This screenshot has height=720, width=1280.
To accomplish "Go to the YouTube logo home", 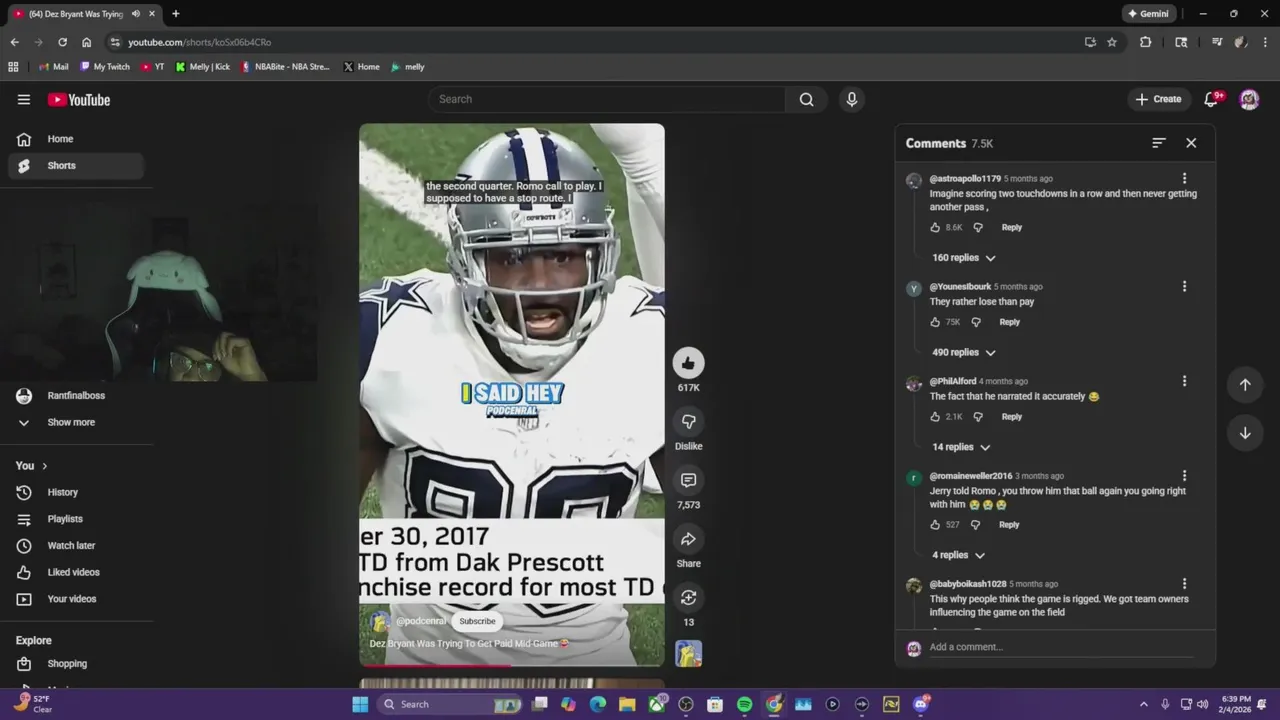I will (x=79, y=100).
